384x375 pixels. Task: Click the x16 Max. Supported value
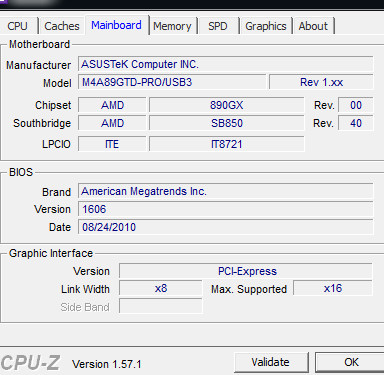333,288
